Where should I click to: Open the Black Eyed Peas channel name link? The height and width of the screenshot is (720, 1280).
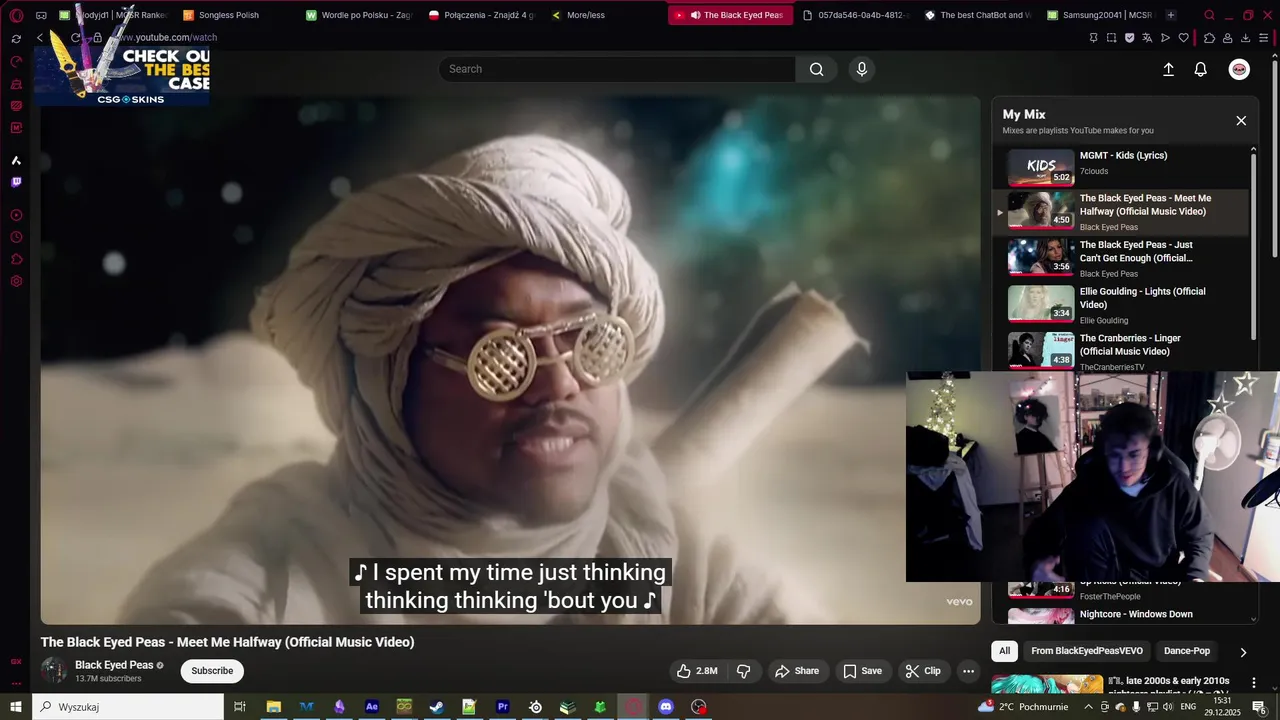tap(114, 665)
